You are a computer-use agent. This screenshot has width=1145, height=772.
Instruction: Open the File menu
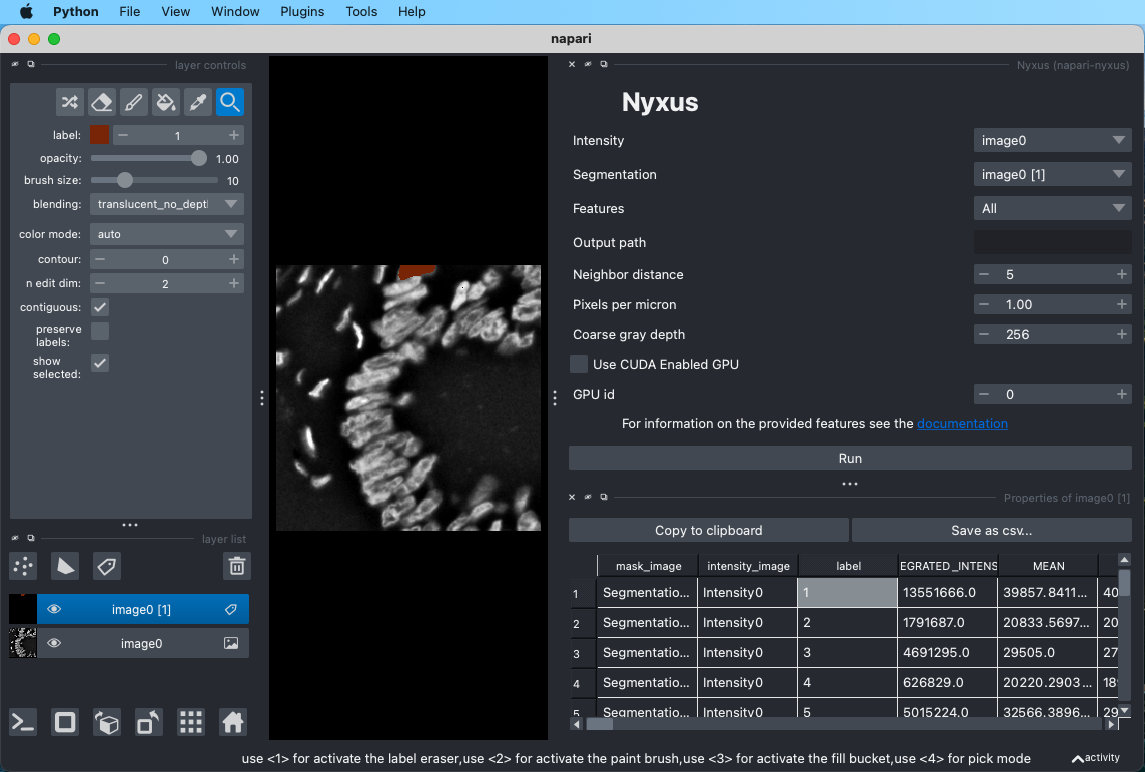tap(129, 12)
